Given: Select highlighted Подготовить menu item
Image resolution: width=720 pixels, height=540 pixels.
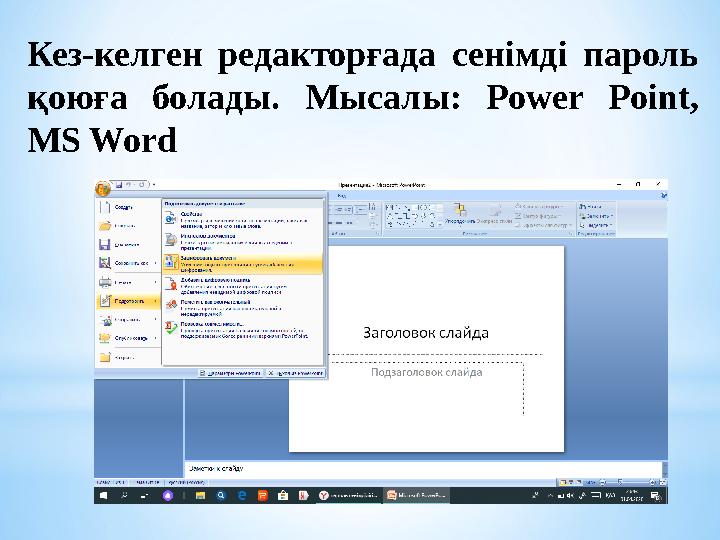Looking at the screenshot, I should (x=128, y=301).
